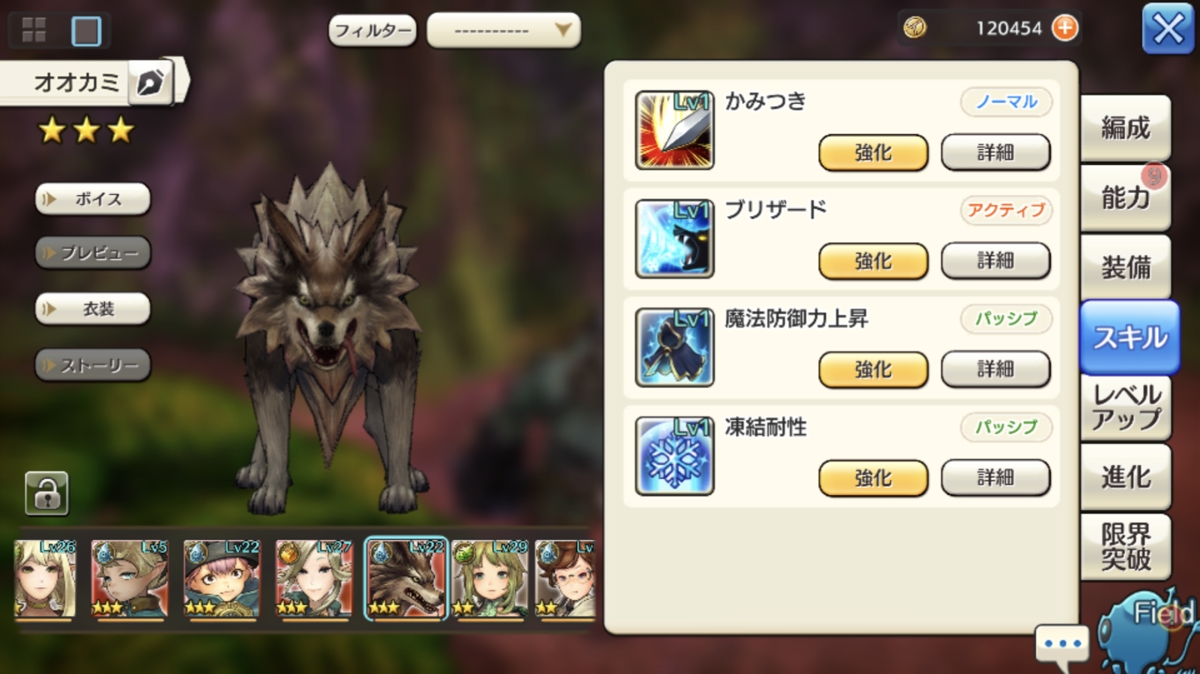Image resolution: width=1200 pixels, height=674 pixels.
Task: Click 強化 for ブリザード skill
Action: click(873, 261)
